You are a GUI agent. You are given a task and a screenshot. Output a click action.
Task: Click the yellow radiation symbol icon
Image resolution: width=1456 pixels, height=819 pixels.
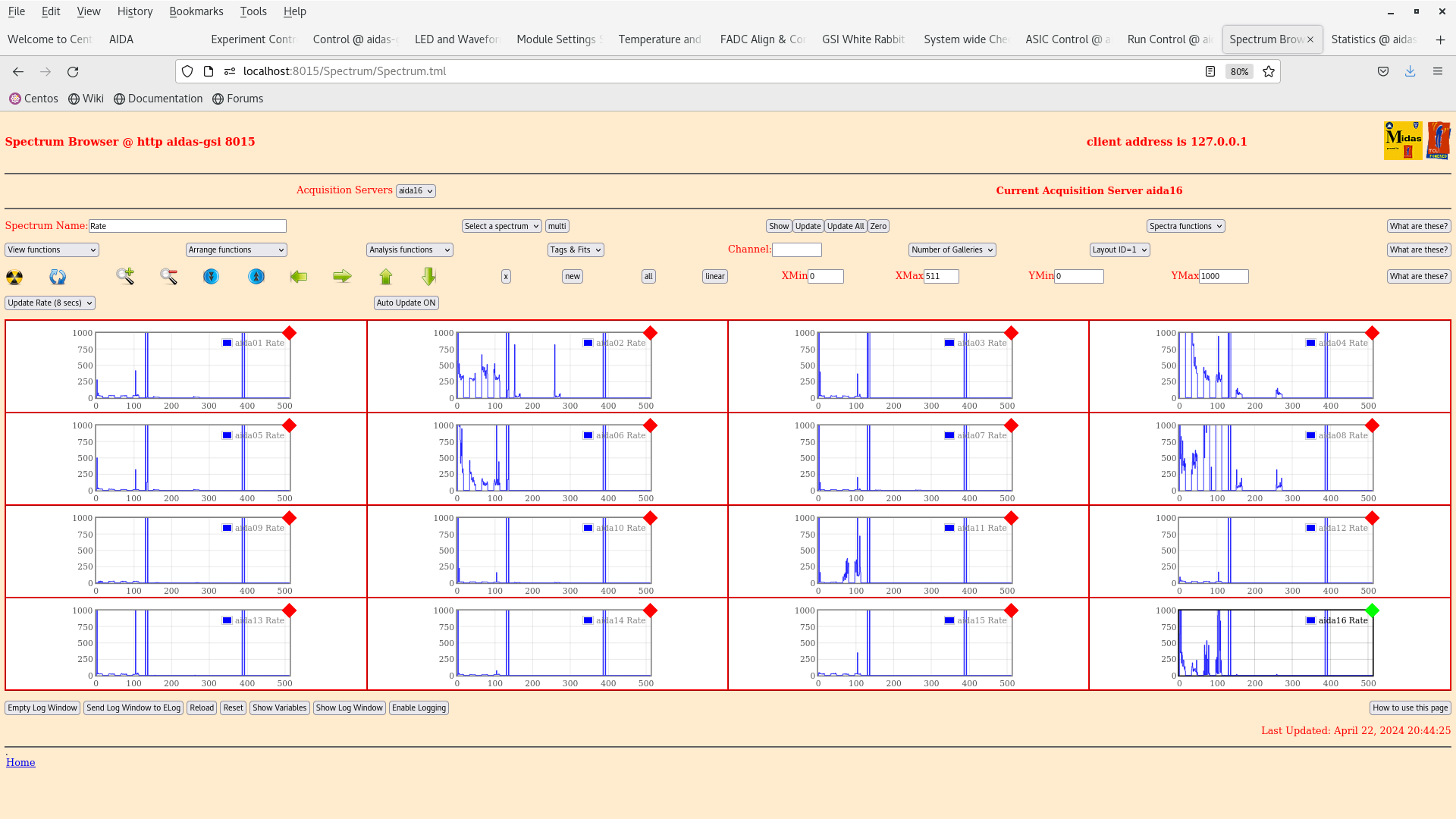14,277
